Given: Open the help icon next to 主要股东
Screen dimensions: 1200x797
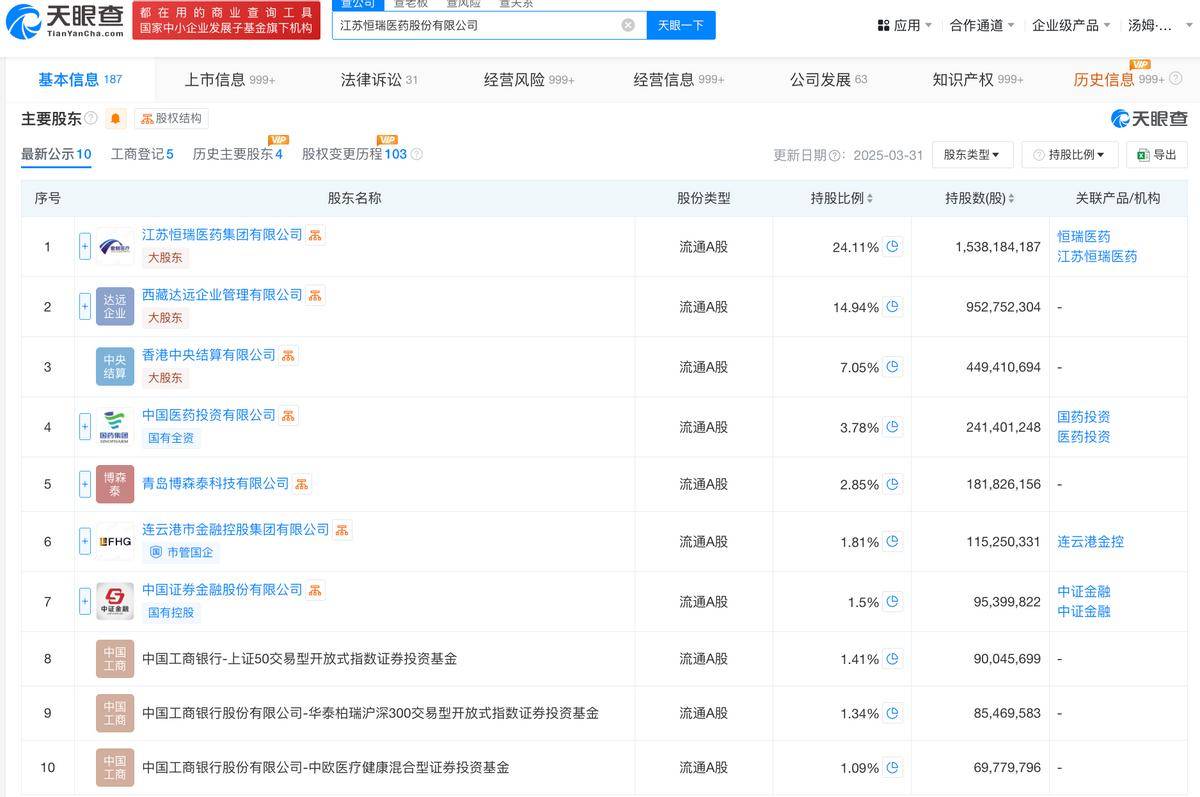Looking at the screenshot, I should click(x=91, y=119).
